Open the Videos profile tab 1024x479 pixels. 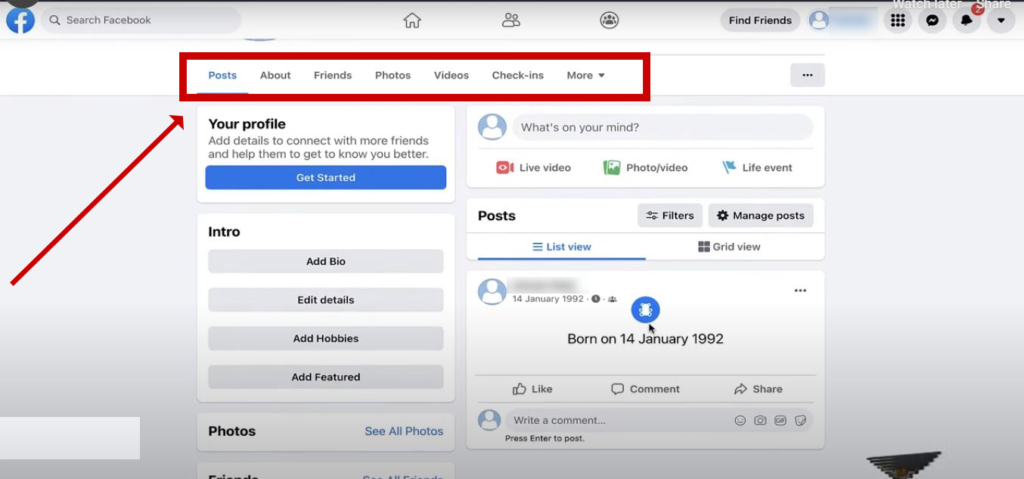tap(451, 75)
